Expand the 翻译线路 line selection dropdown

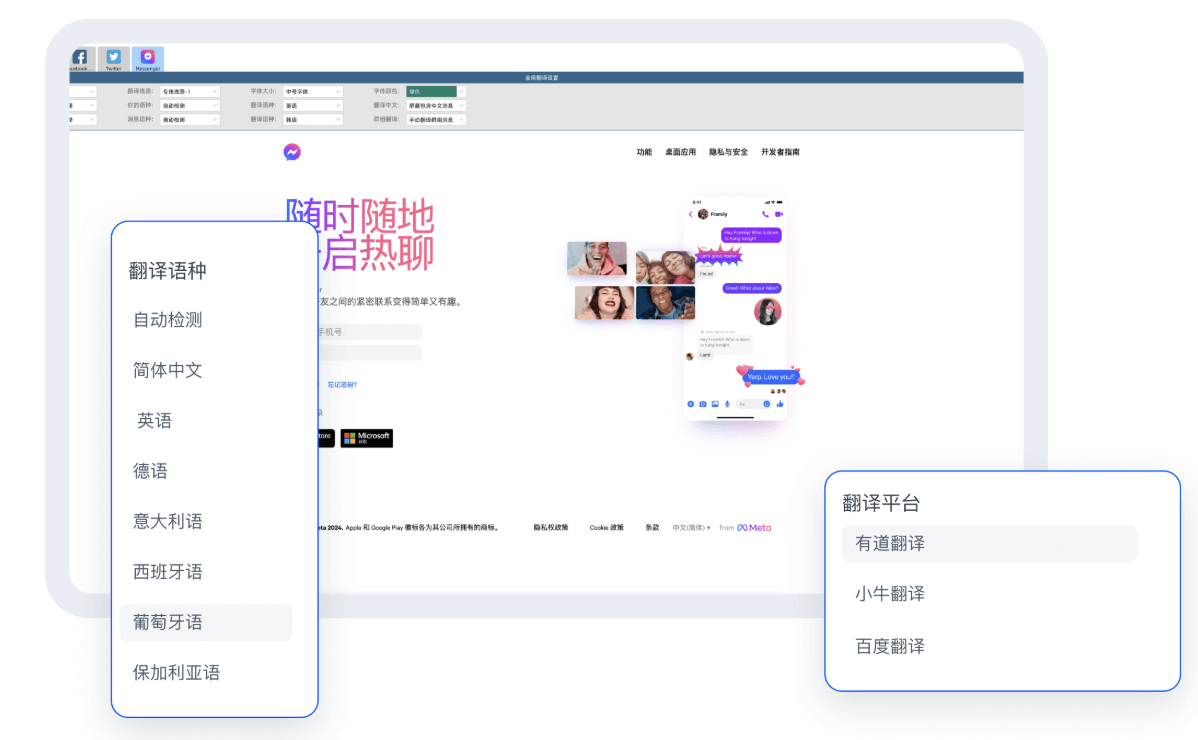click(189, 91)
